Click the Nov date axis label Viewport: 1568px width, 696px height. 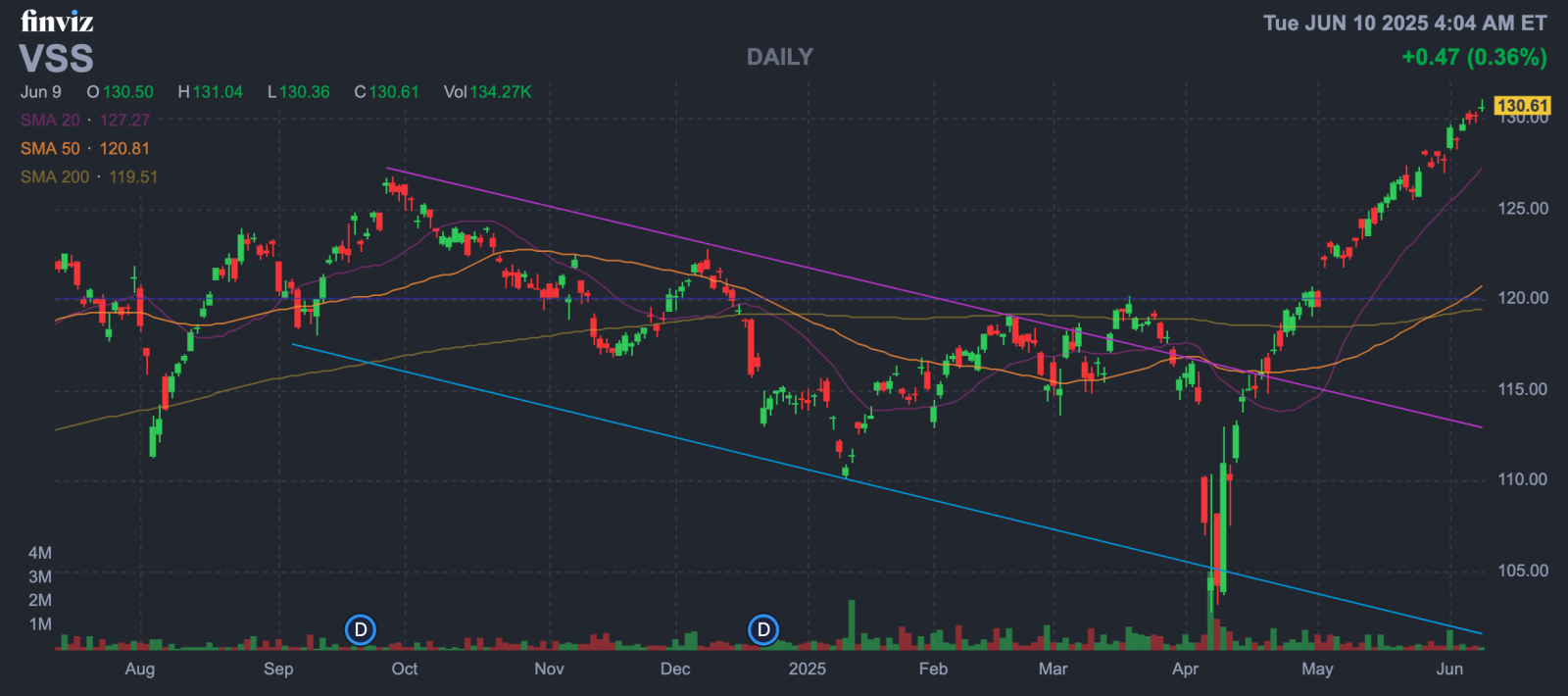point(549,669)
